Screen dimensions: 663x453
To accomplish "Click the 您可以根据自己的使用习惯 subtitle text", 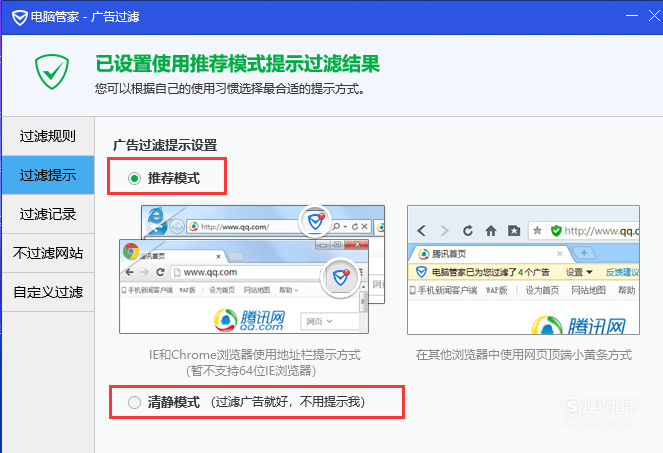I will pyautogui.click(x=230, y=89).
